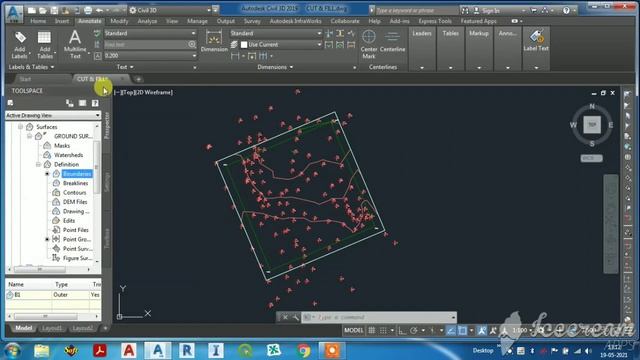Collapse the Definition tree node
640x360 pixels.
38,164
